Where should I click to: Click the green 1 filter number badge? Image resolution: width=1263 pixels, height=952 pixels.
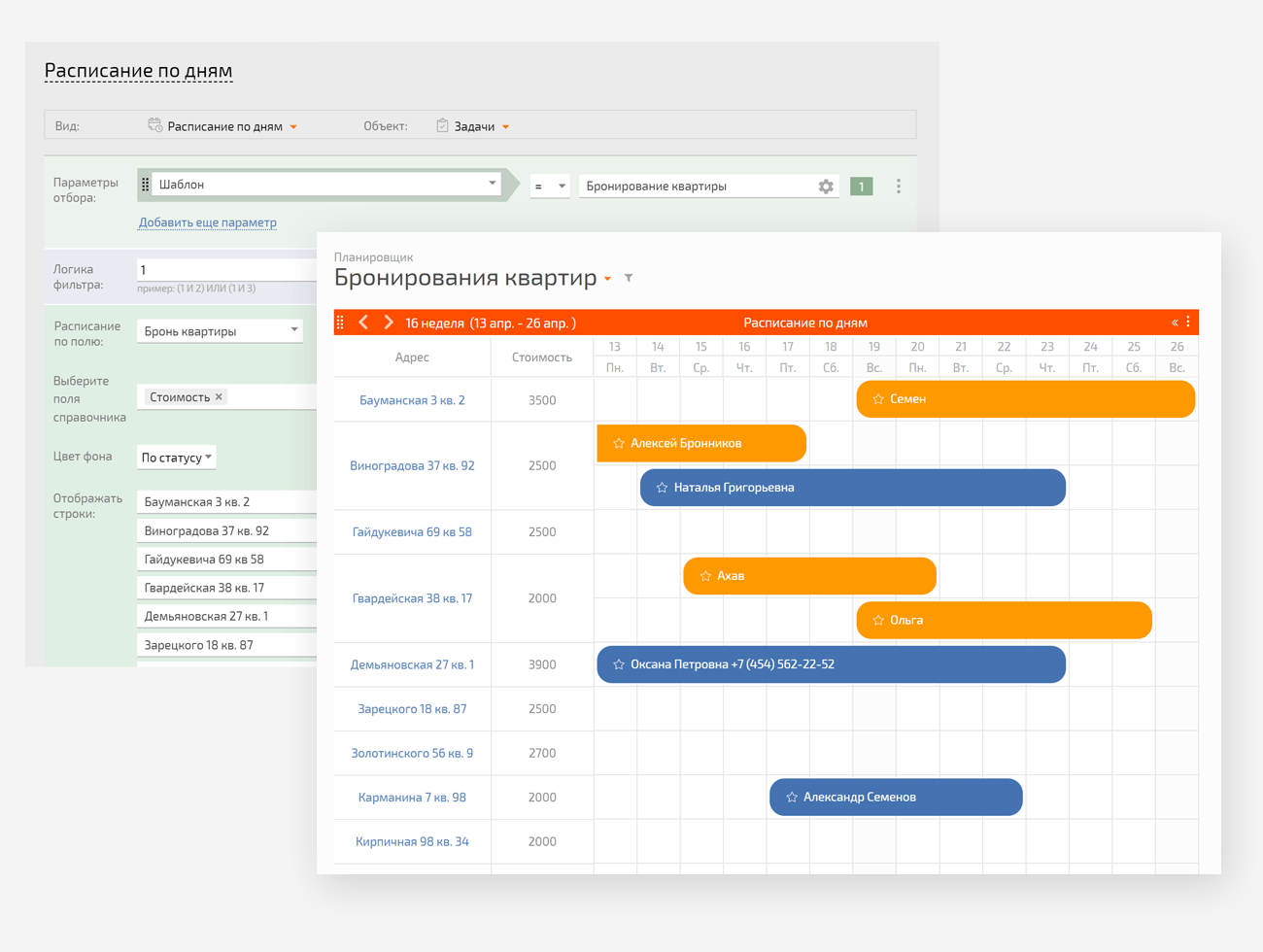pos(861,187)
